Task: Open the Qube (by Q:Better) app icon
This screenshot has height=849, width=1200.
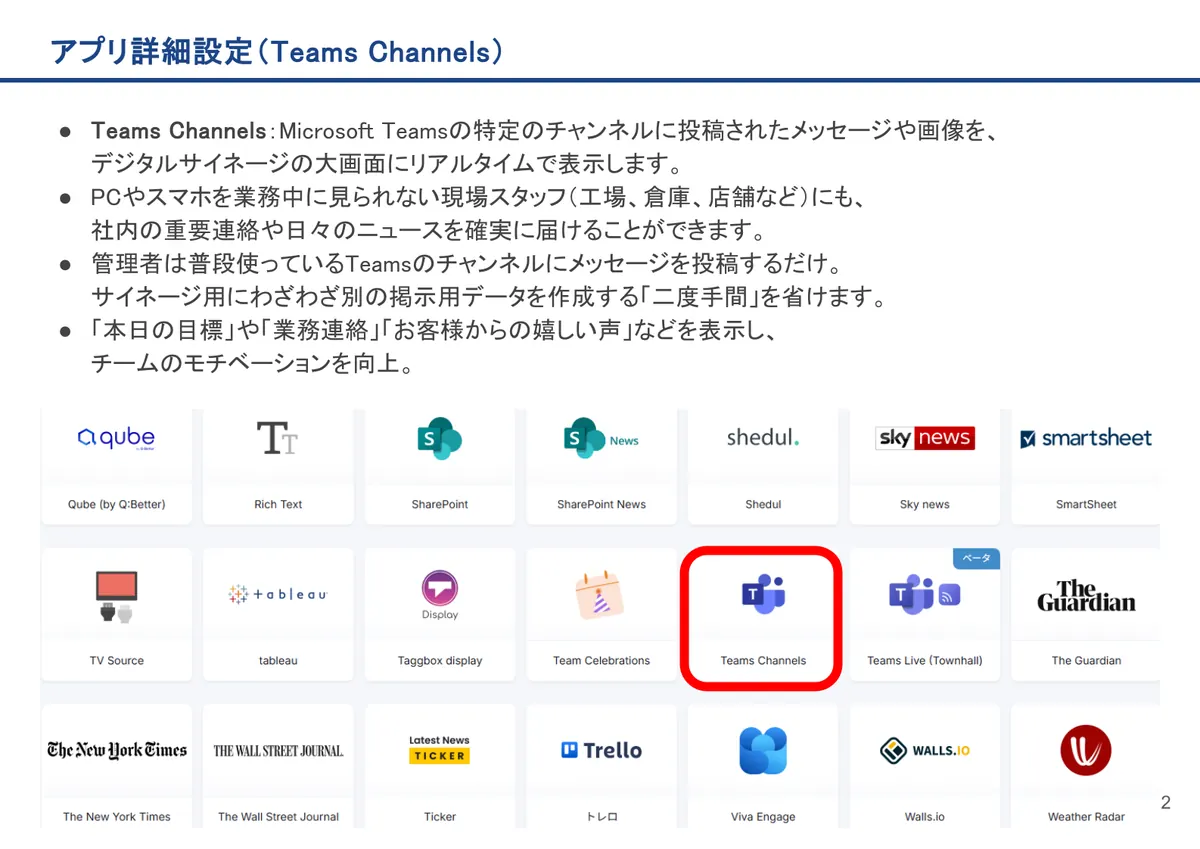Action: [x=117, y=438]
